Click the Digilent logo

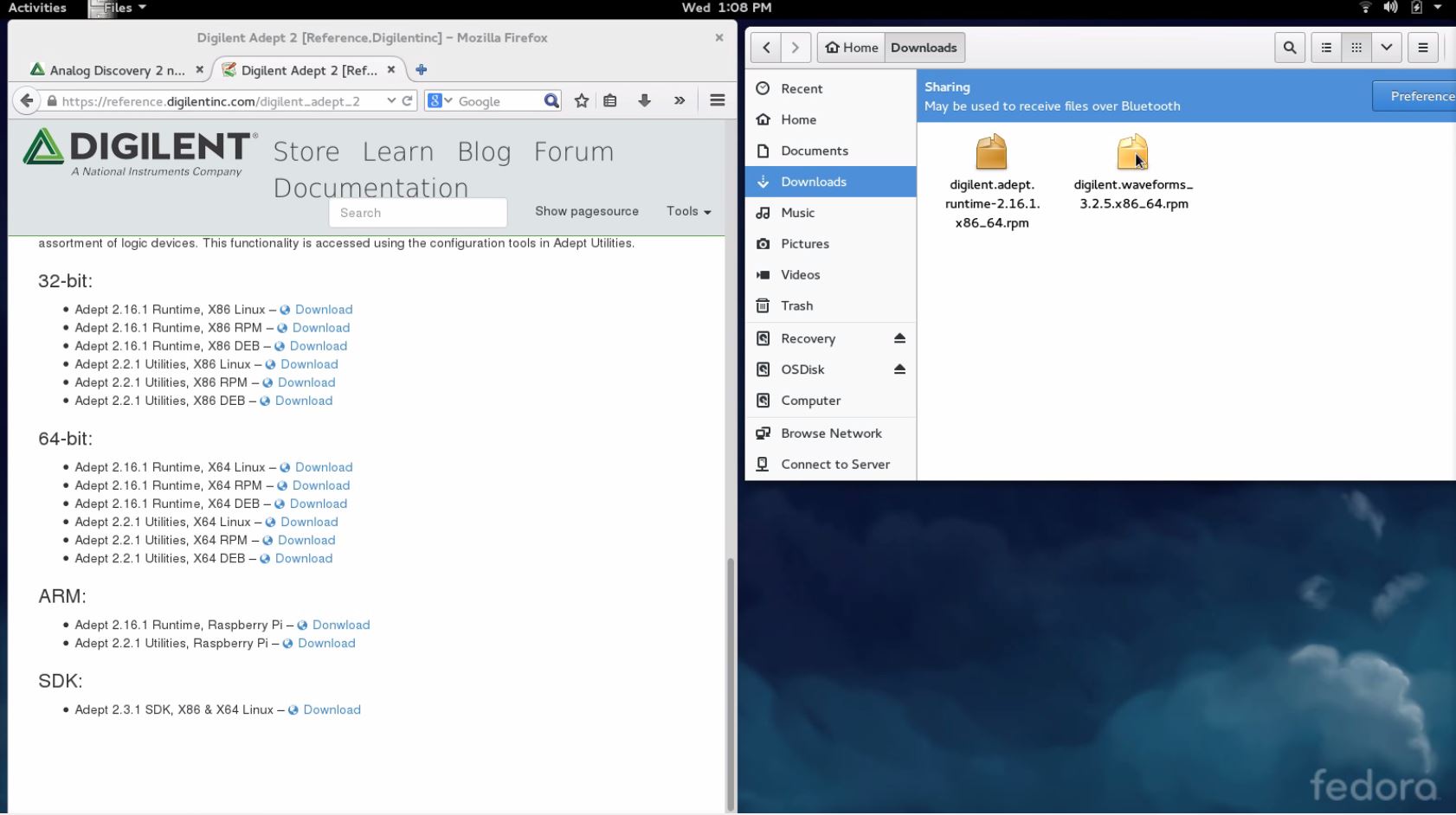140,152
